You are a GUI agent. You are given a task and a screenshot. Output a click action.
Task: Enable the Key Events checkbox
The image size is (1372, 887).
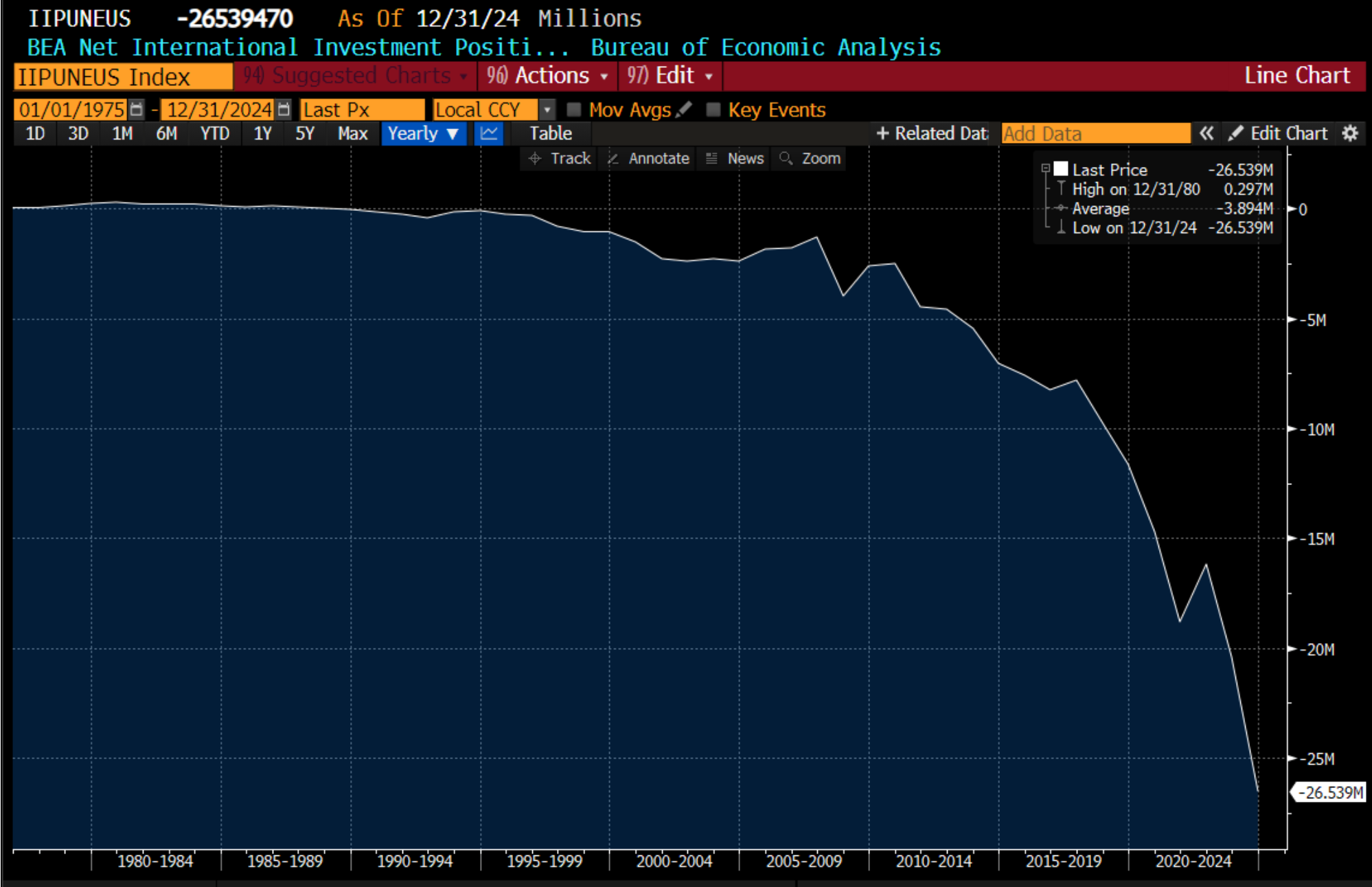[713, 110]
